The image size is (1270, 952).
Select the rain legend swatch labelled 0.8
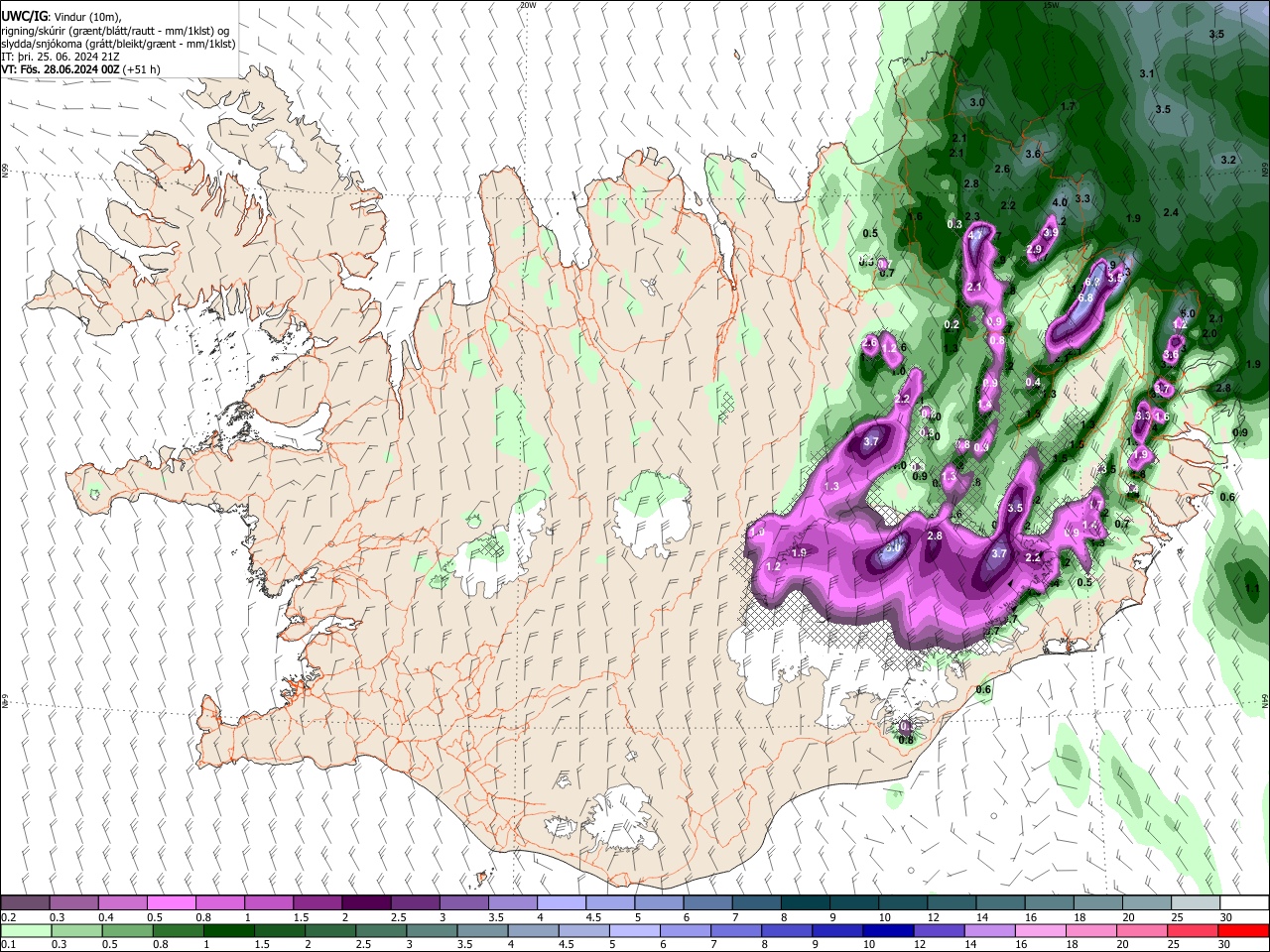click(x=178, y=931)
